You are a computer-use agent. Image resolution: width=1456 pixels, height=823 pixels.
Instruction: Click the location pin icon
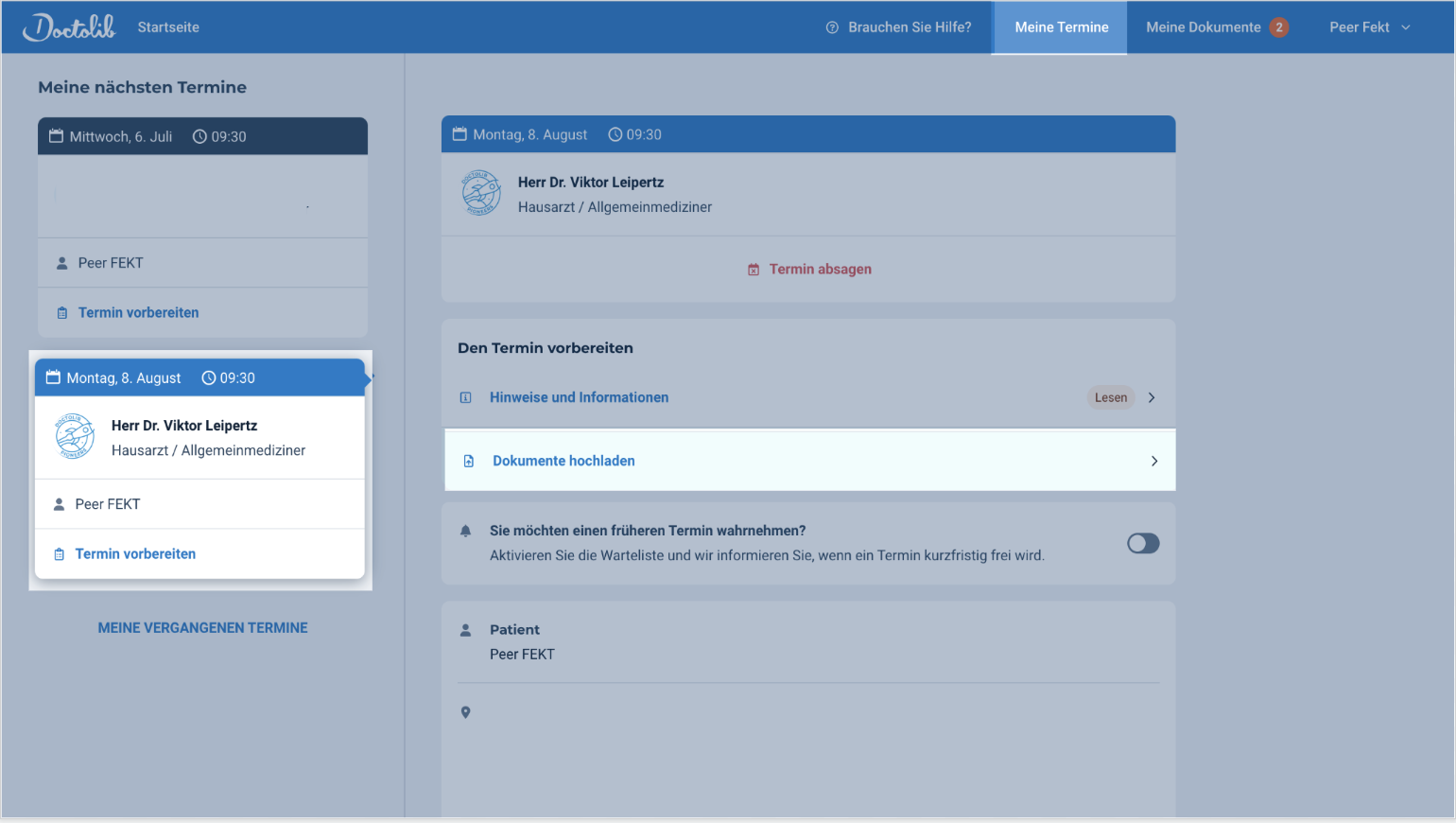[x=465, y=712]
